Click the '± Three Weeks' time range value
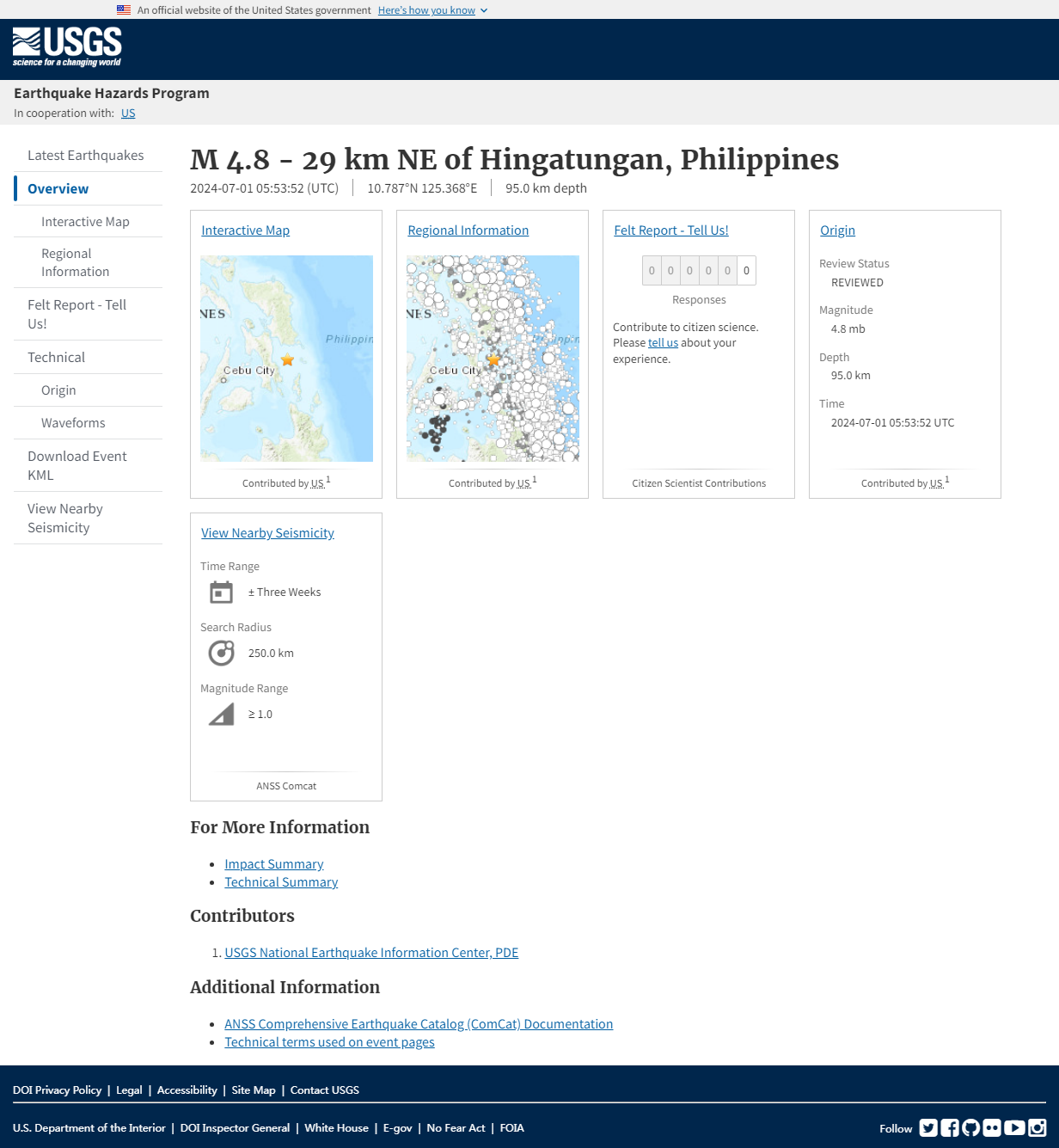Screen dimensions: 1059x1148 tap(285, 592)
